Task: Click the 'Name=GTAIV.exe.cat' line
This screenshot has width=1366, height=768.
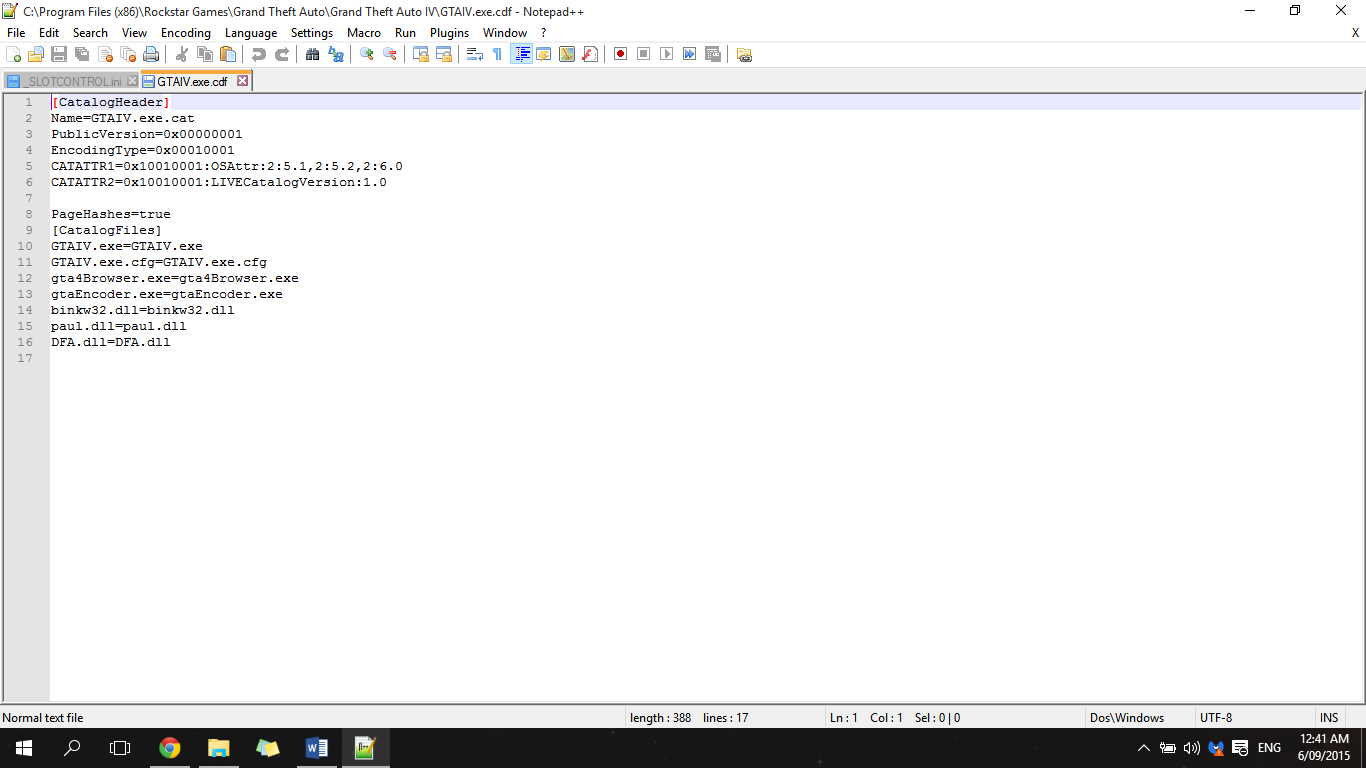Action: point(123,118)
